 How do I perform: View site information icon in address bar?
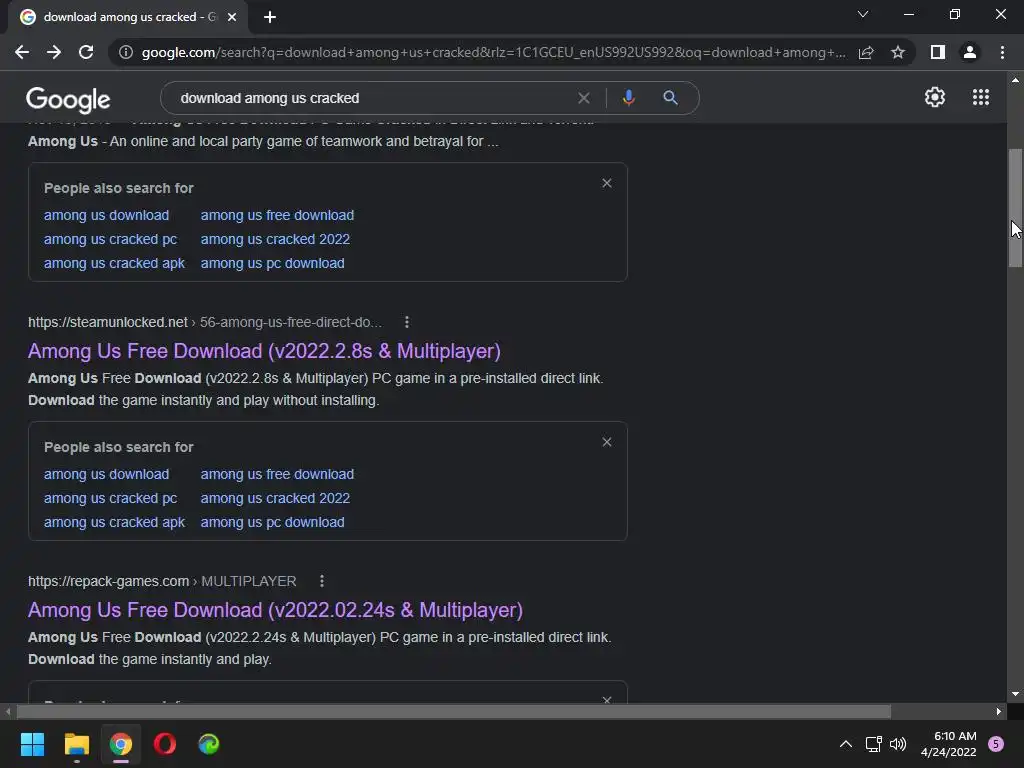click(126, 52)
